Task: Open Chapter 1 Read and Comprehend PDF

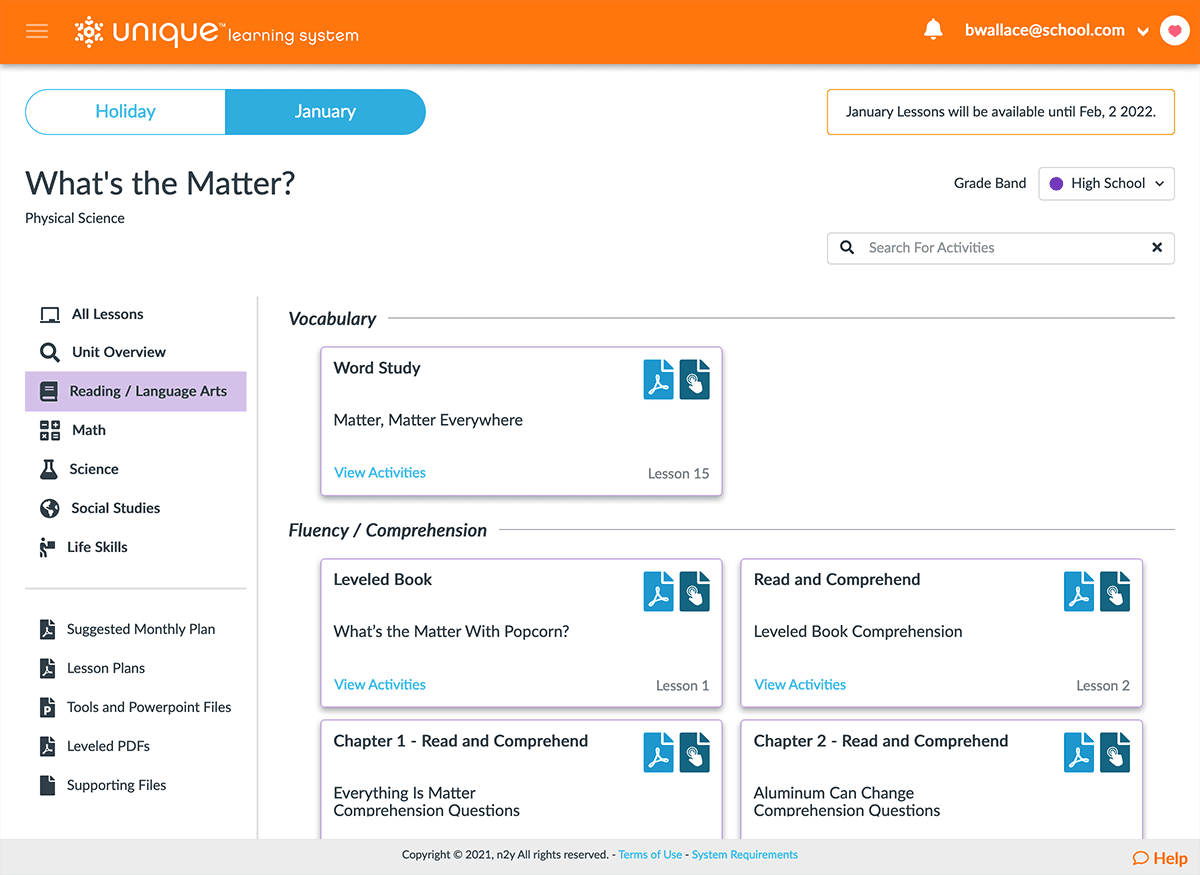Action: 658,753
